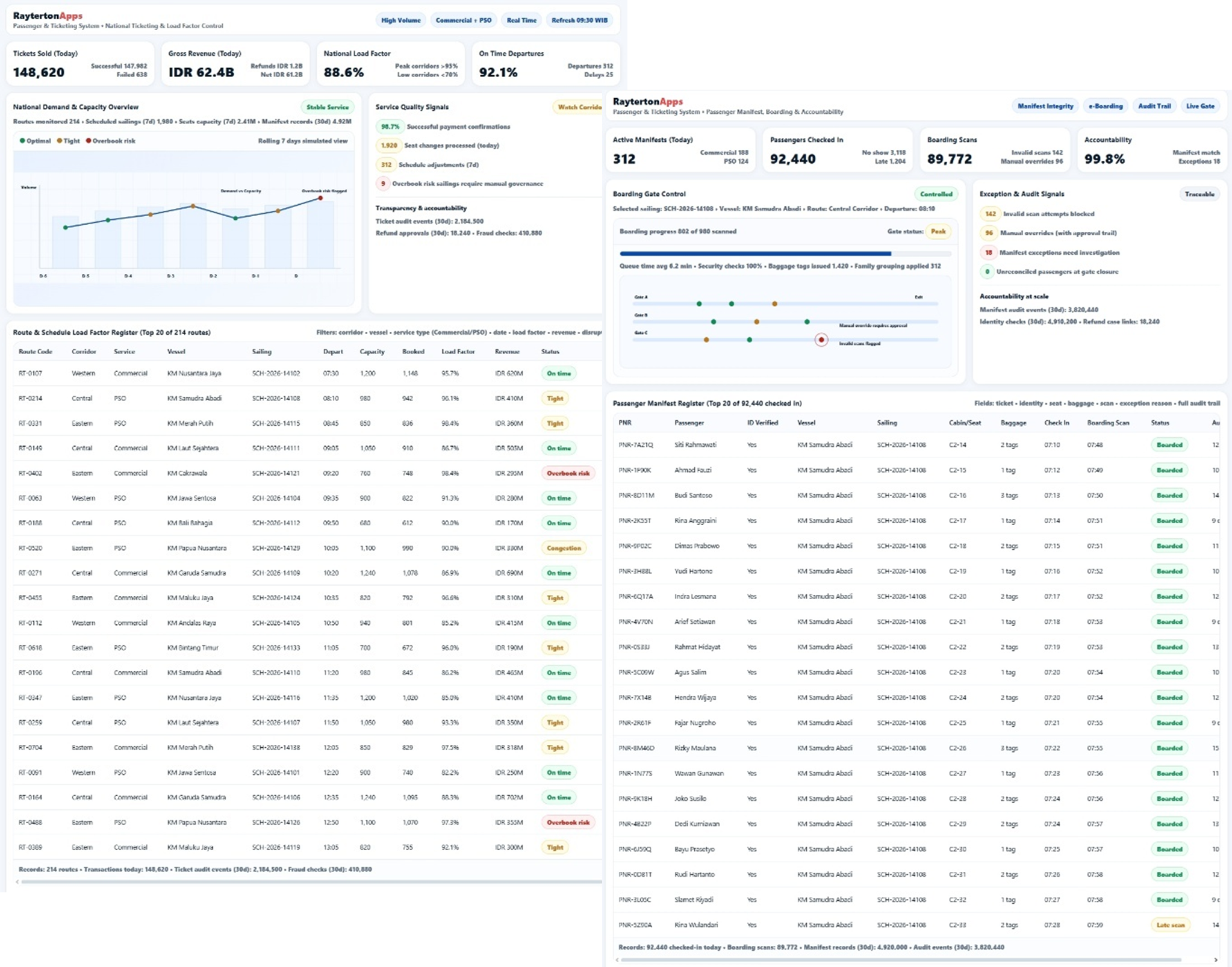
Task: Click the green 0 unreconciled passengers badge
Action: pyautogui.click(x=987, y=272)
